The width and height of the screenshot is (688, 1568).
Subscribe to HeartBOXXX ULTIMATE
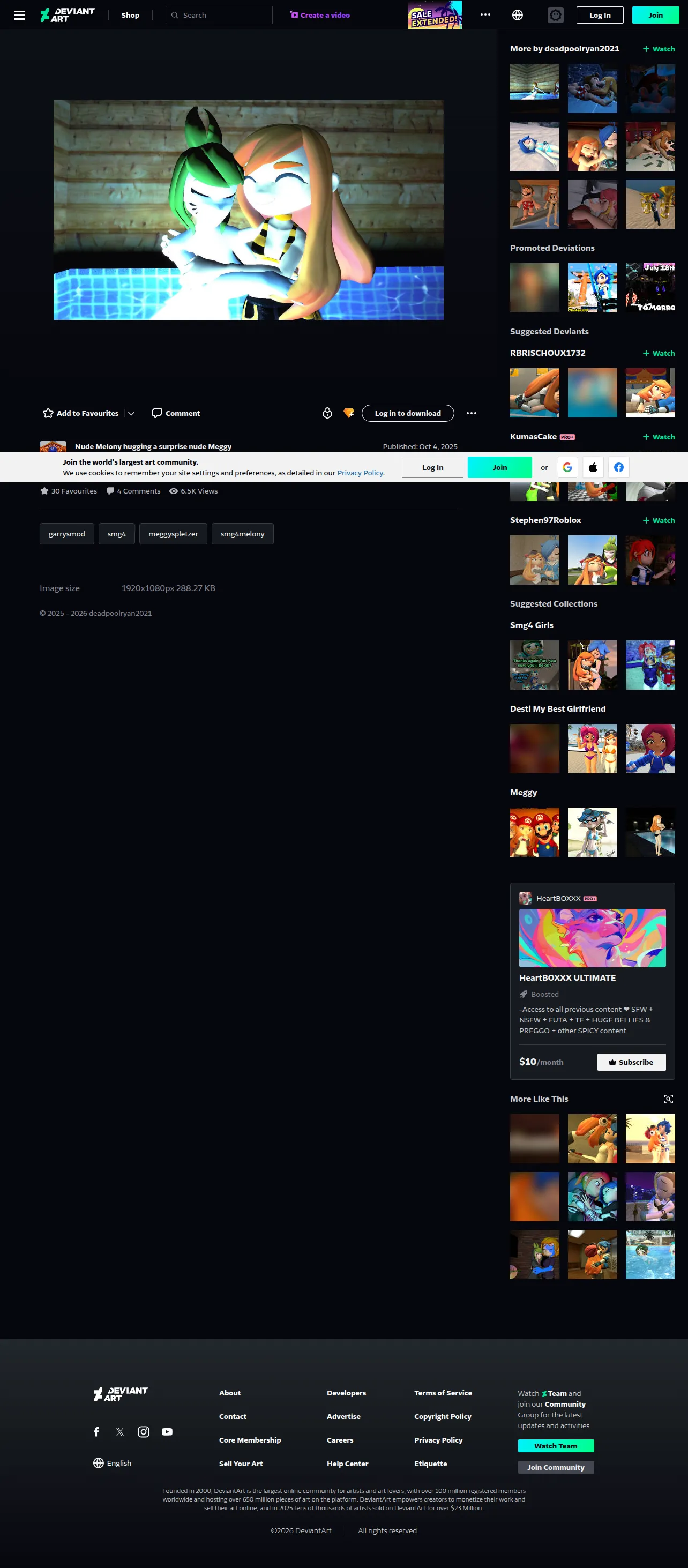[631, 1062]
